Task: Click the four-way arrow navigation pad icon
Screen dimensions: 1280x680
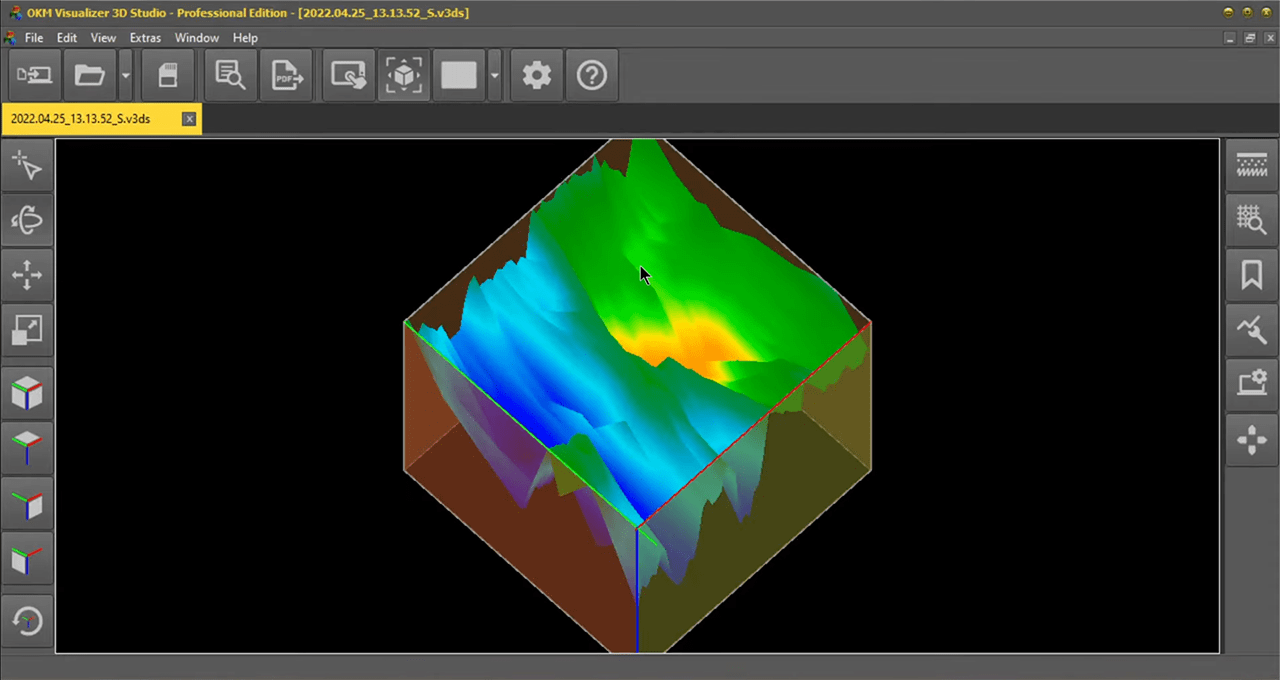Action: pos(1252,440)
